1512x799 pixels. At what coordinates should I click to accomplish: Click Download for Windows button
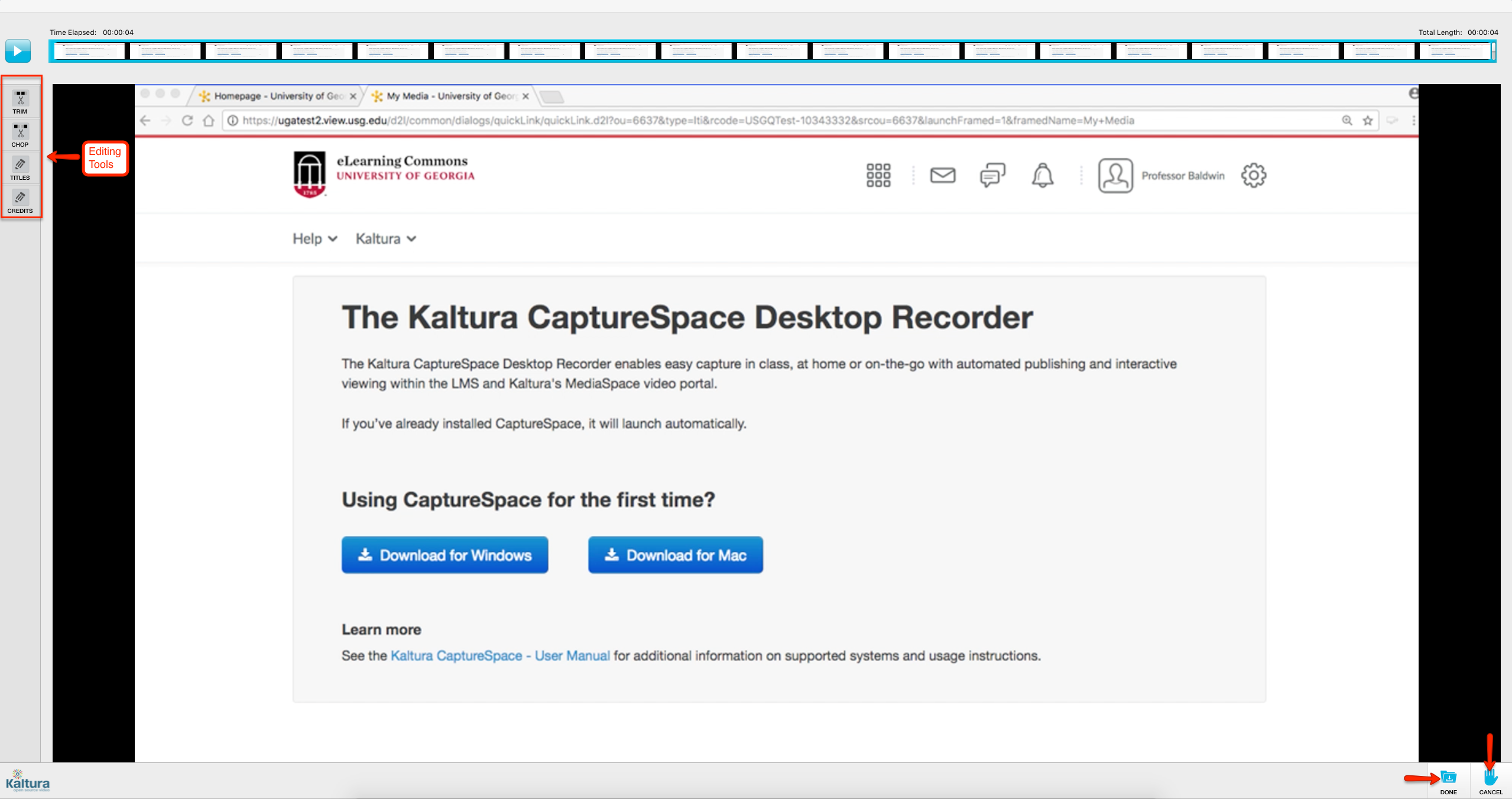445,555
